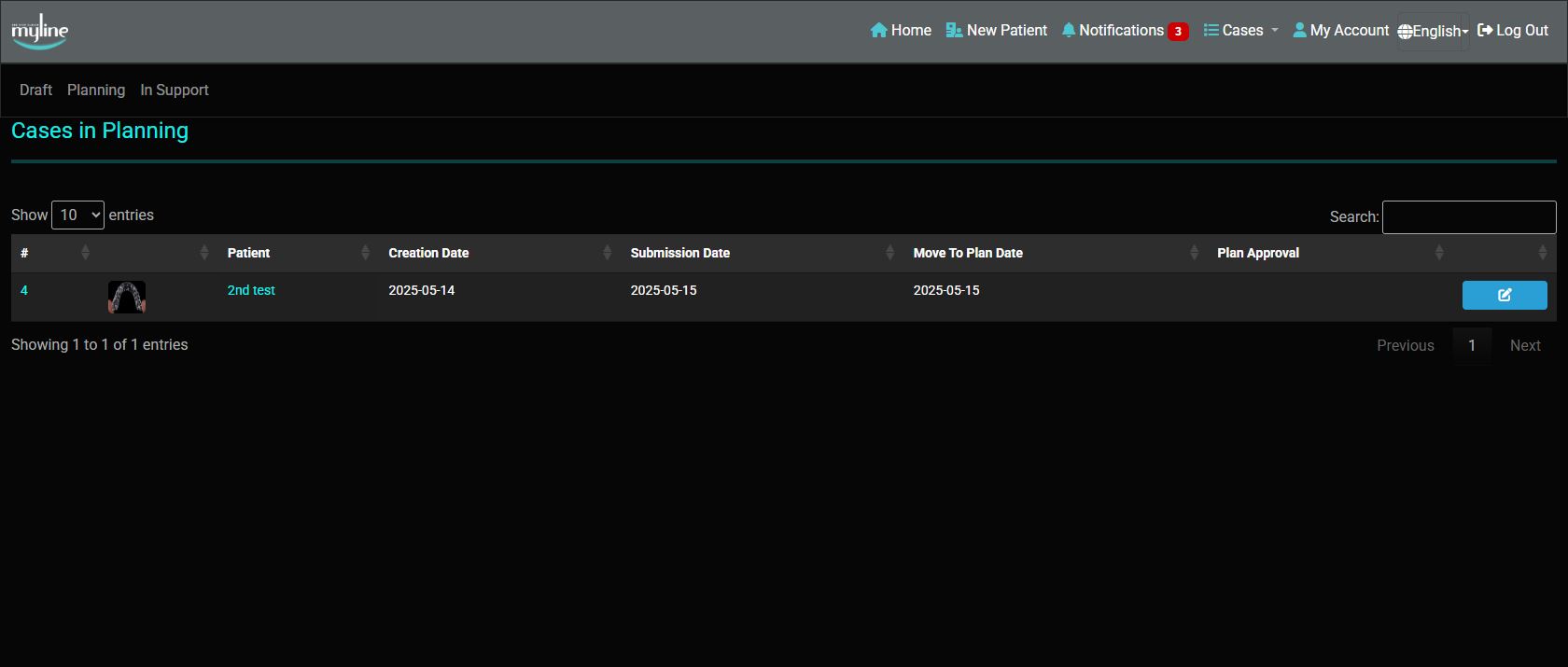The height and width of the screenshot is (667, 1568).
Task: Log Out of the application
Action: click(1512, 31)
